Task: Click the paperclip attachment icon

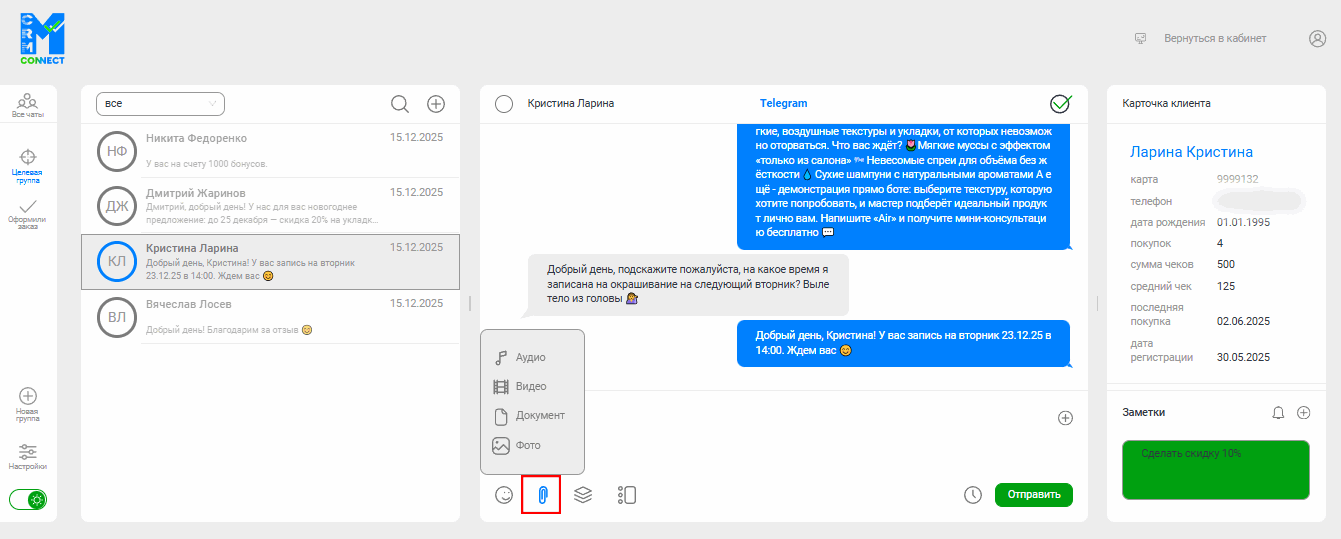Action: tap(542, 495)
